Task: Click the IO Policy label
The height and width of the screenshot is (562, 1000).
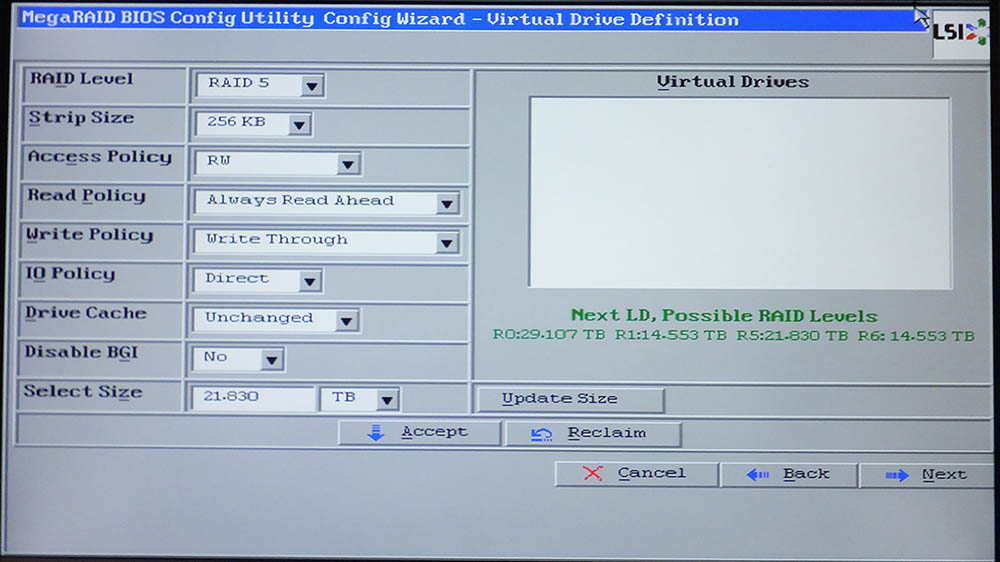Action: 70,274
